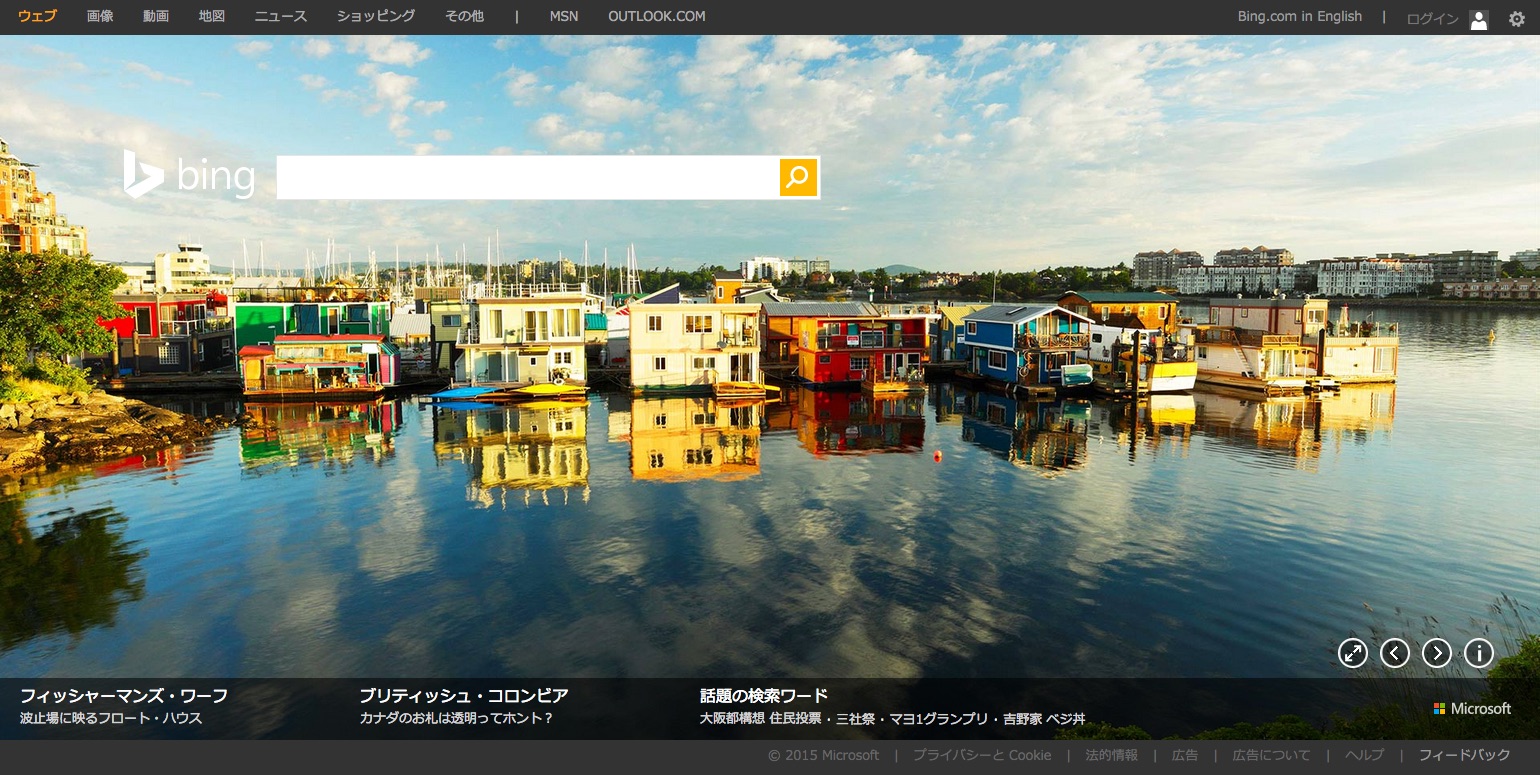Switch to the 画像 tab
1540x775 pixels.
click(x=100, y=16)
